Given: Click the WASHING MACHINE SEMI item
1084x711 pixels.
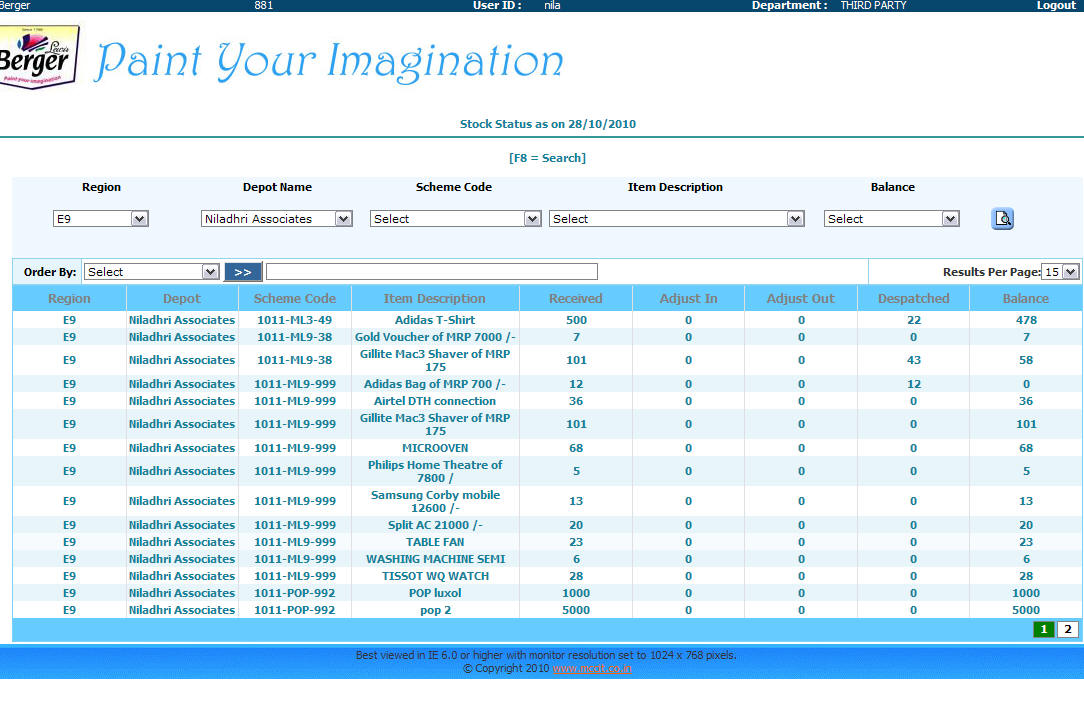Looking at the screenshot, I should (x=435, y=559).
